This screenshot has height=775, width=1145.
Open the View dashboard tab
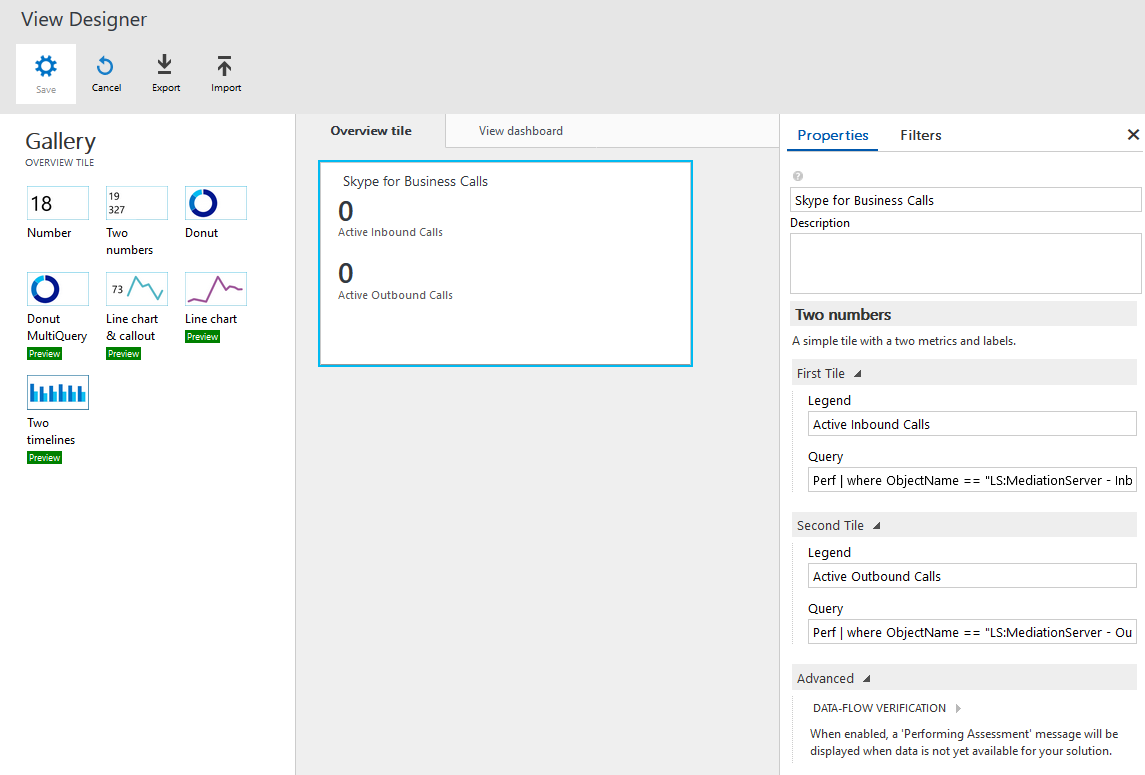521,131
